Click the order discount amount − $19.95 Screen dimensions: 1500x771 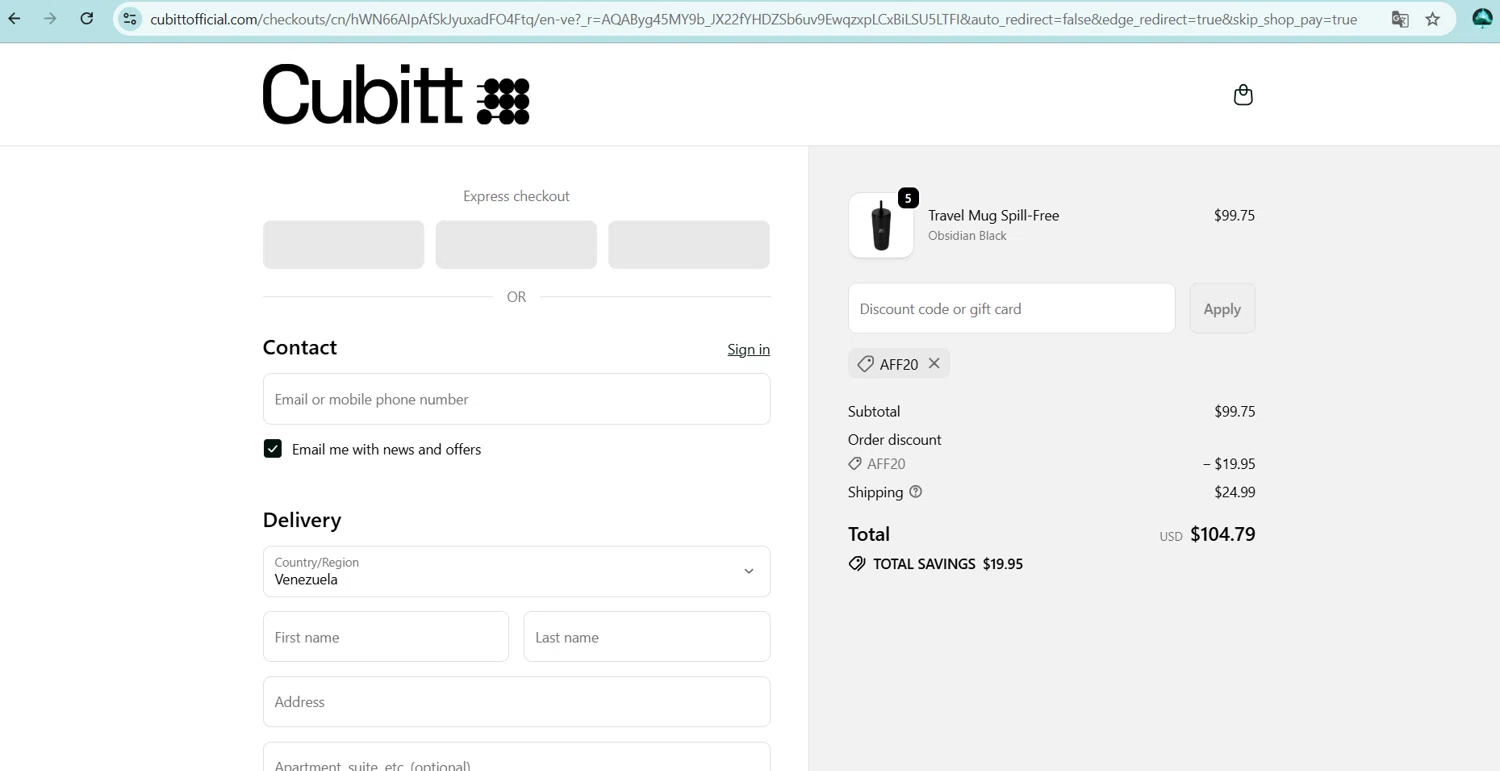1229,464
